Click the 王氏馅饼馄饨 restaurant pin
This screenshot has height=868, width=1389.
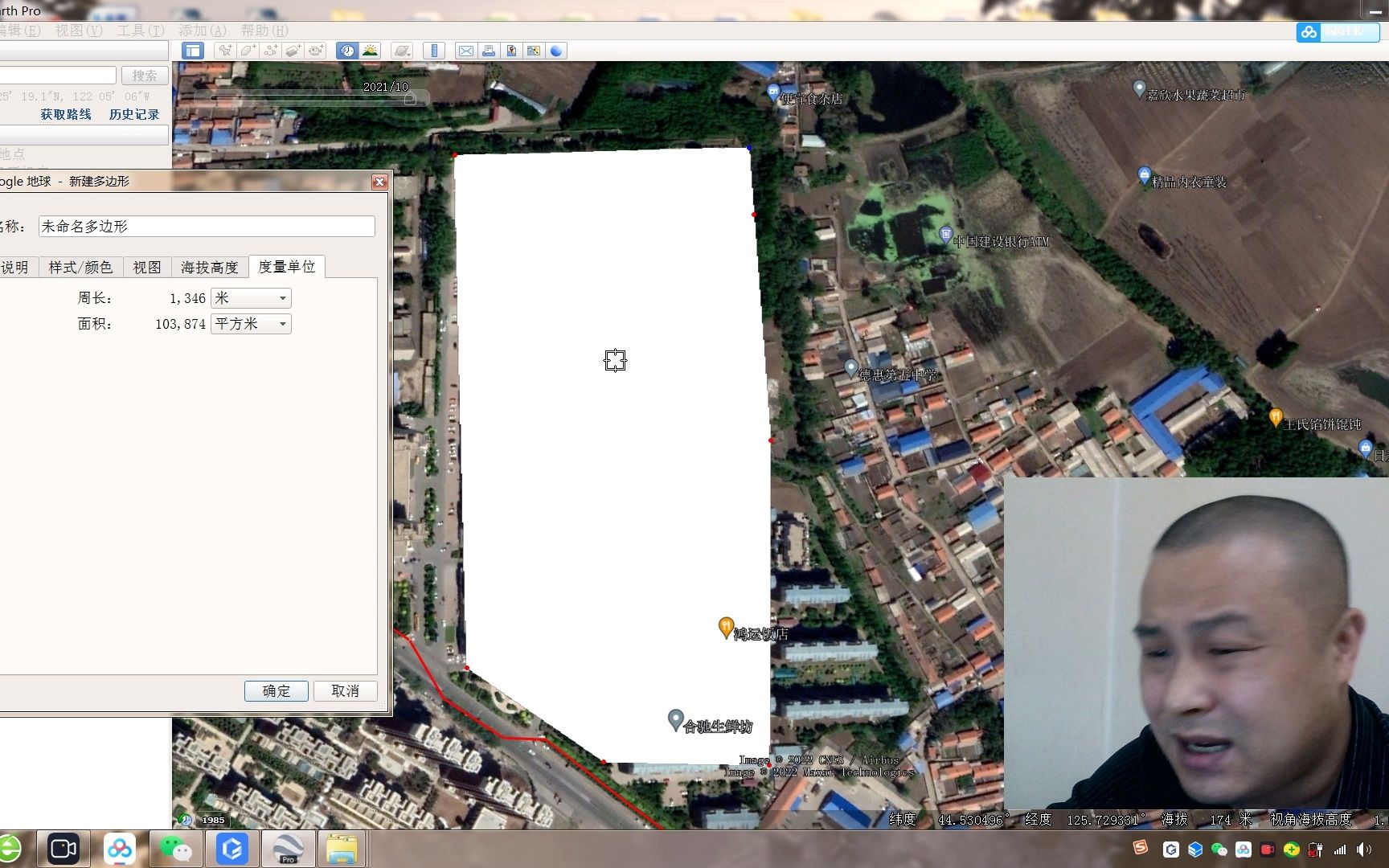click(1276, 416)
